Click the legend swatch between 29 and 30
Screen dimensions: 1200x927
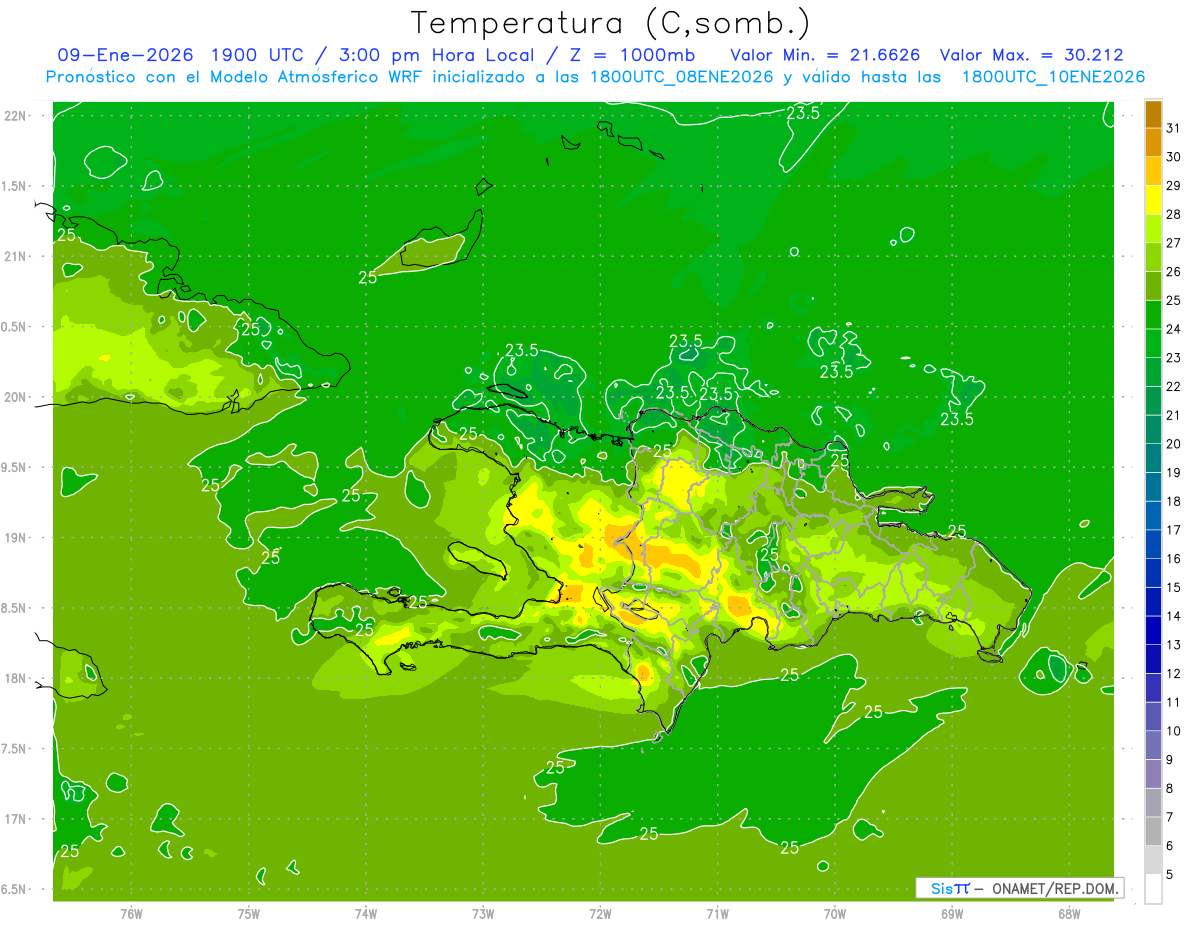(x=1153, y=172)
